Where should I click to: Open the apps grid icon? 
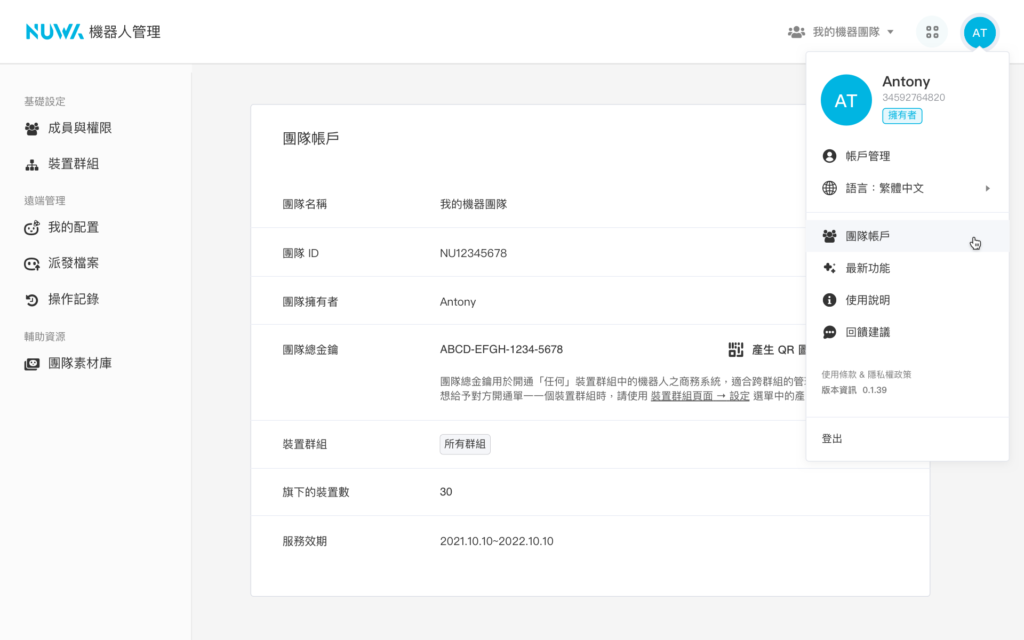click(x=932, y=32)
